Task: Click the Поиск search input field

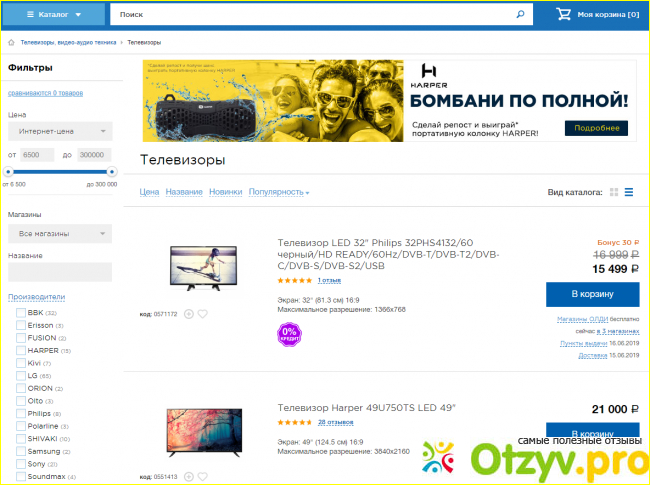Action: (310, 15)
